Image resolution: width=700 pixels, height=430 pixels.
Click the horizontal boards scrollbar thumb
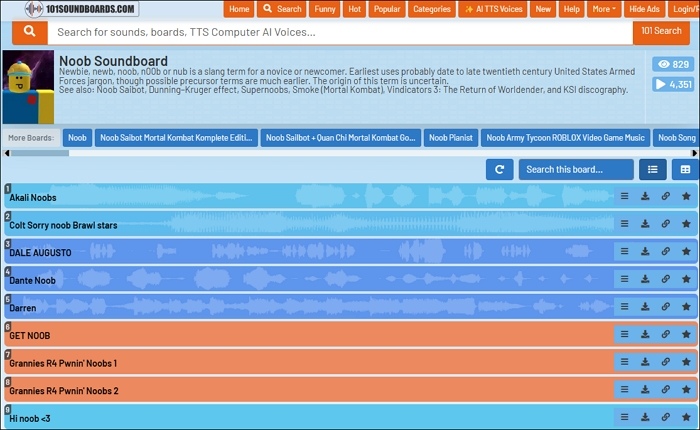(x=40, y=153)
